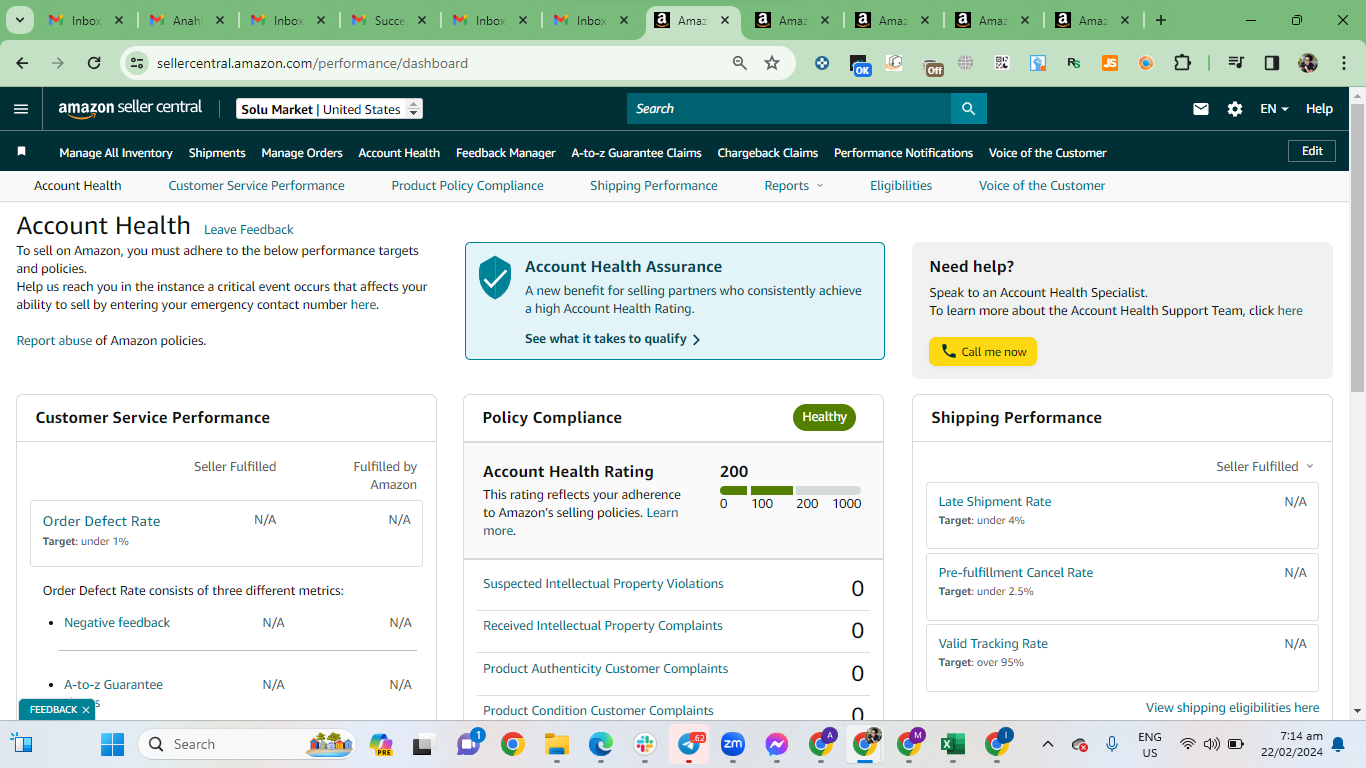
Task: Click the Account Health Rating progress bar
Action: pyautogui.click(x=790, y=491)
